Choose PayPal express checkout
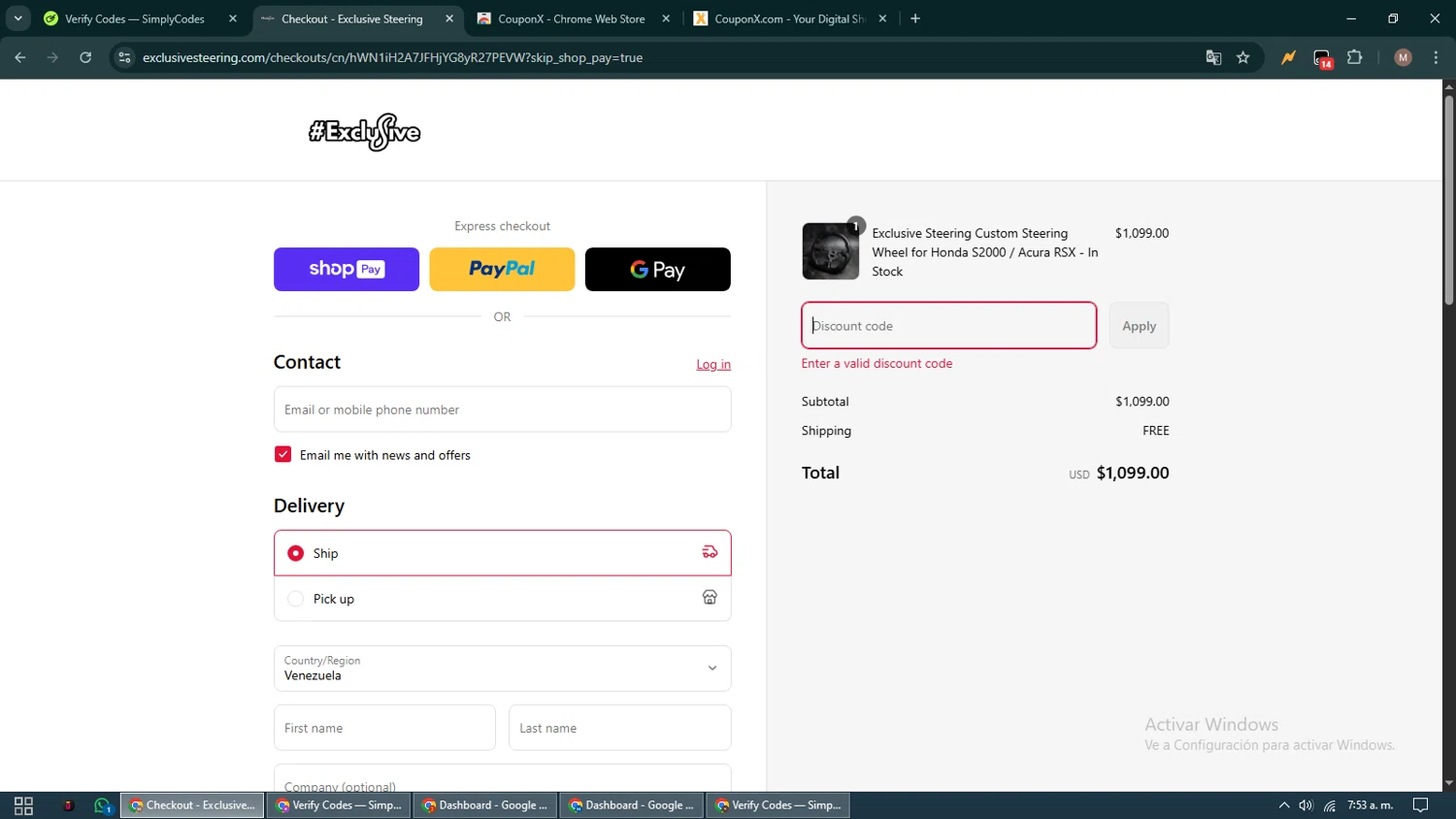 coord(502,269)
